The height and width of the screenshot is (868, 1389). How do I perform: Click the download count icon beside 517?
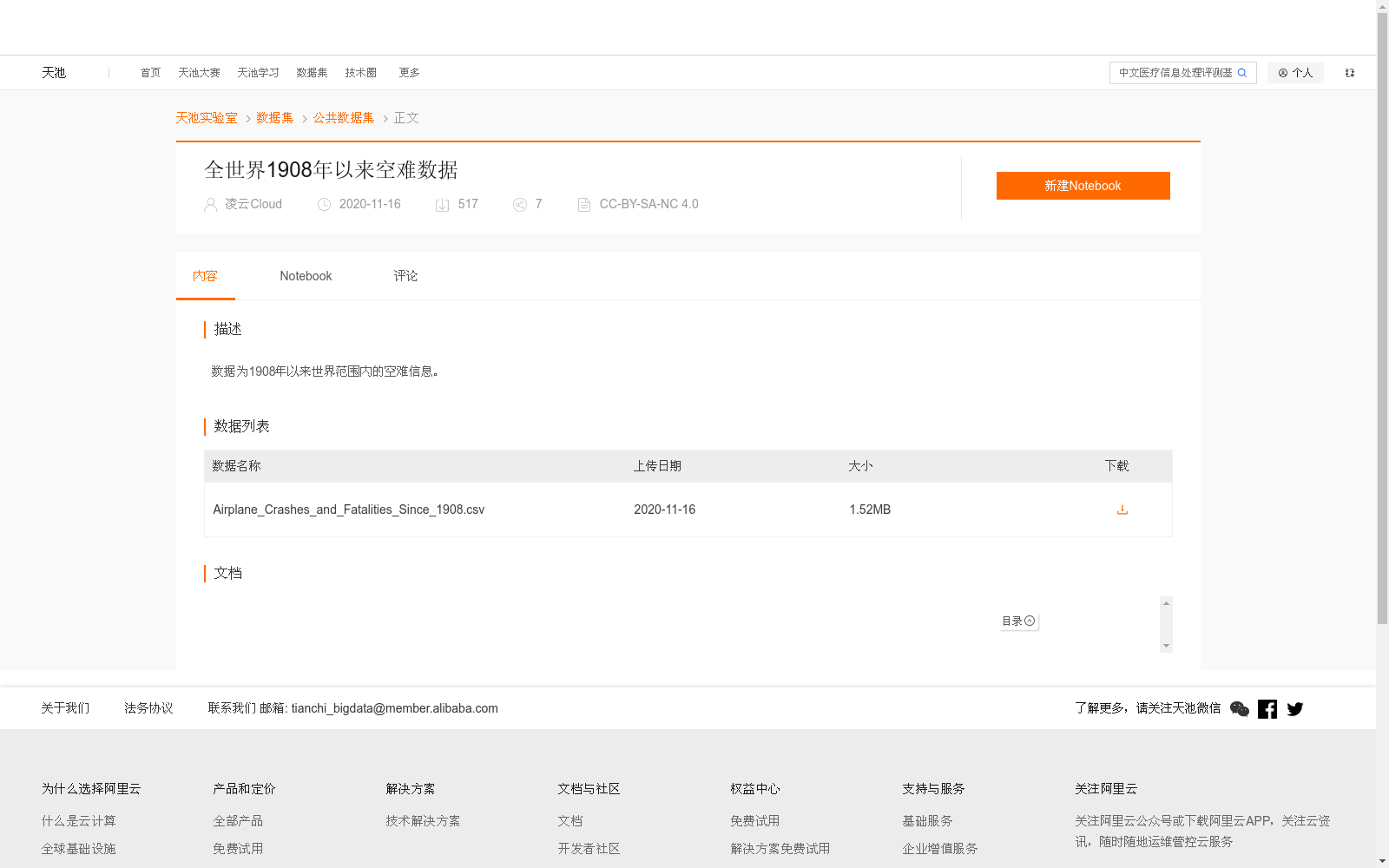pos(442,205)
